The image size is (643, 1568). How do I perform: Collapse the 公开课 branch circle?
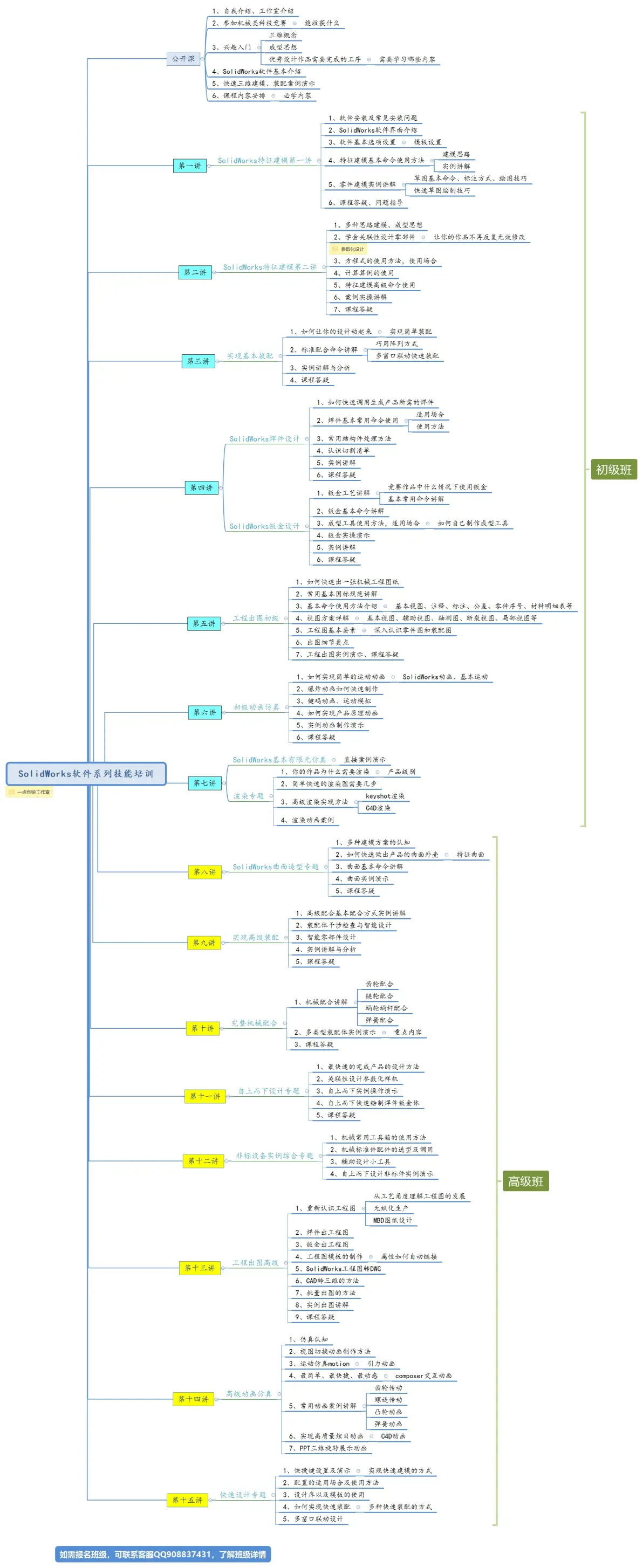[203, 58]
